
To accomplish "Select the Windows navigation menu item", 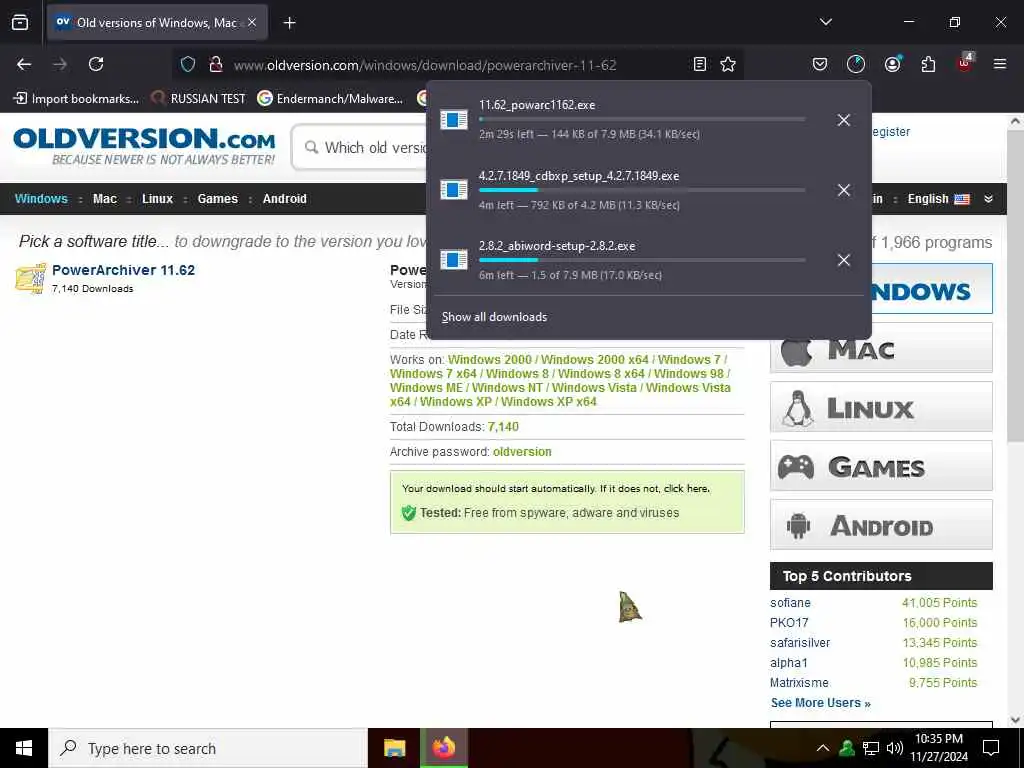I will tap(41, 199).
